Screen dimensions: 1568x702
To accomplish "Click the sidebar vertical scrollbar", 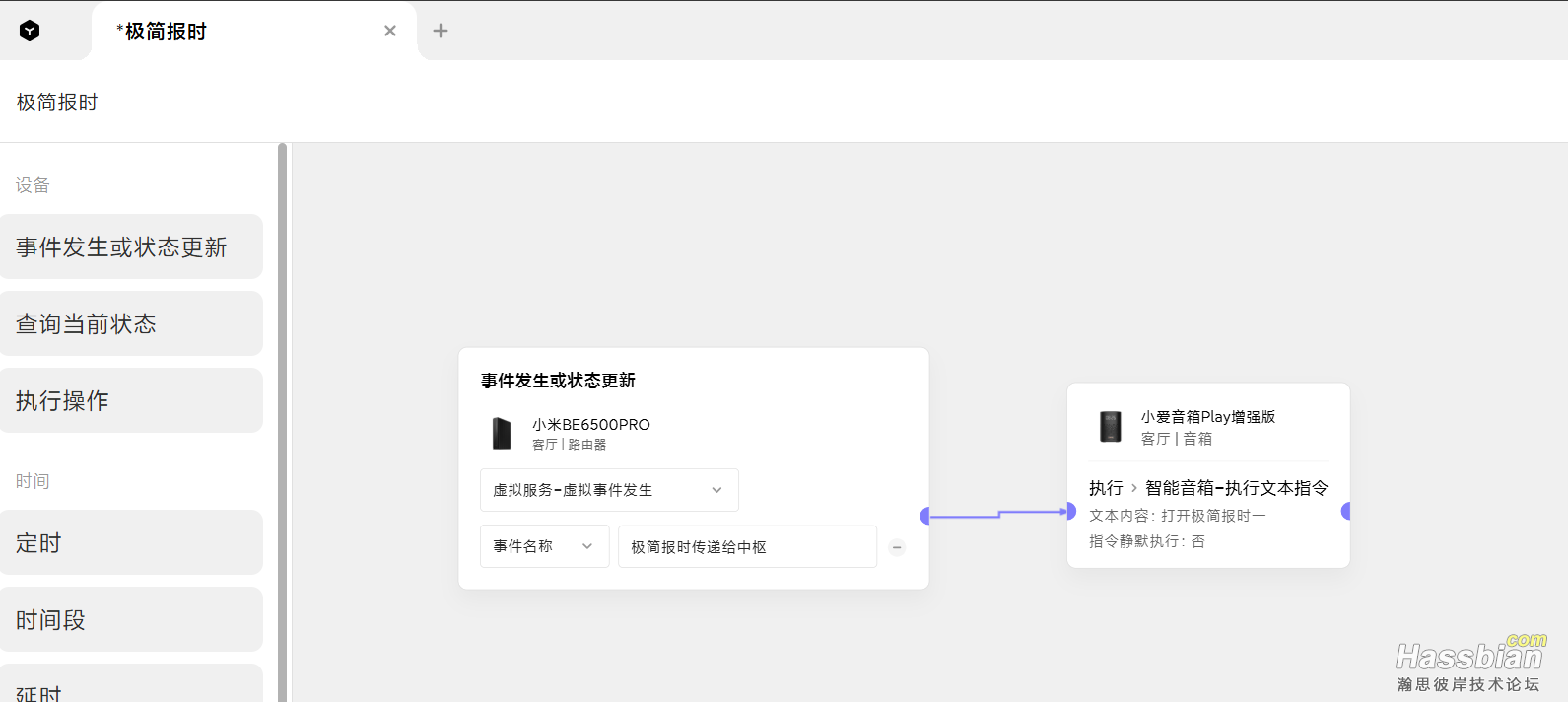I will [282, 422].
